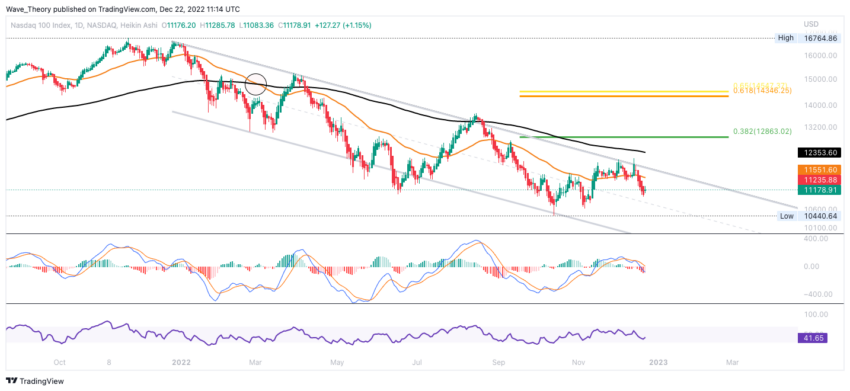Click the purple RSI 41.65 value tag

(x=813, y=338)
